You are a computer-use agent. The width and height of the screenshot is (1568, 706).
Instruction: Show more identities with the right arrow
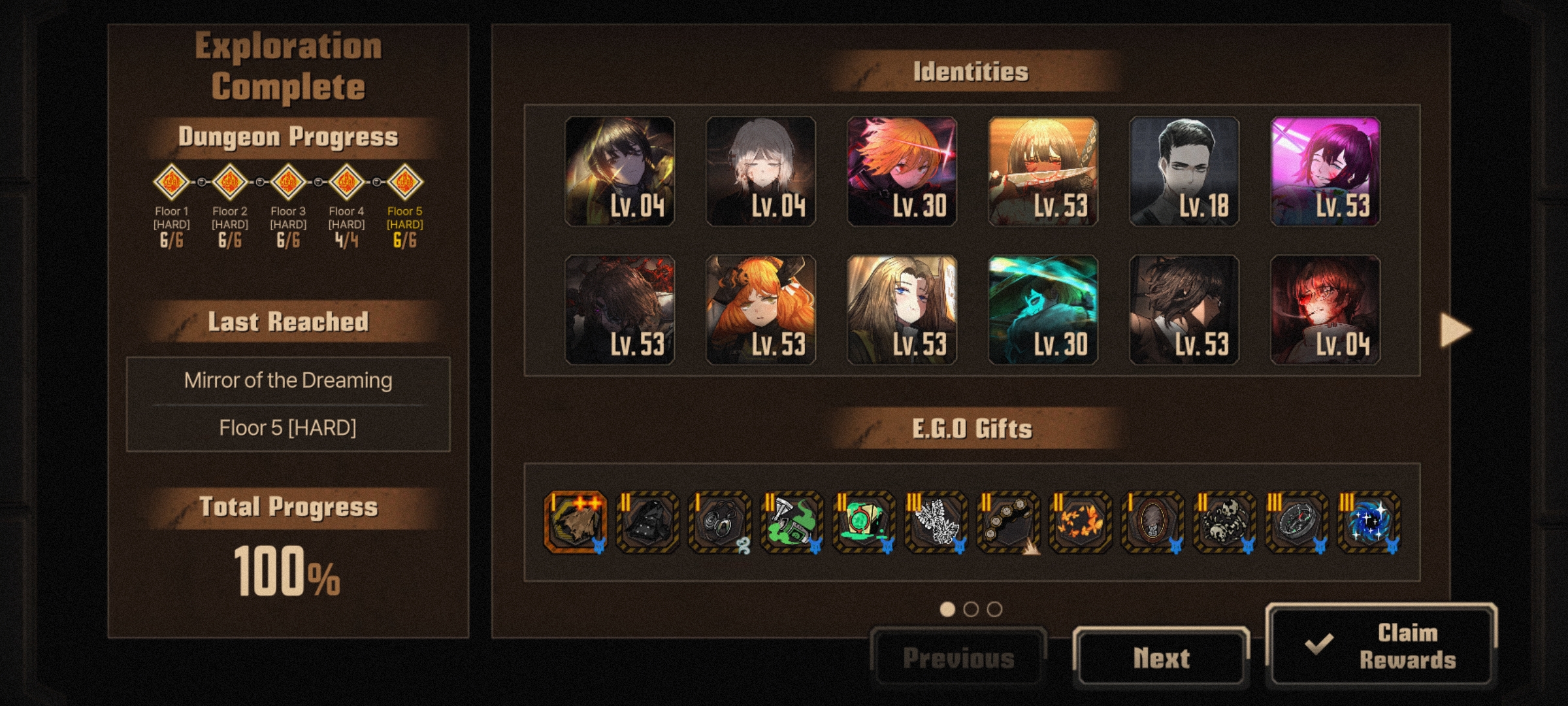[x=1456, y=330]
